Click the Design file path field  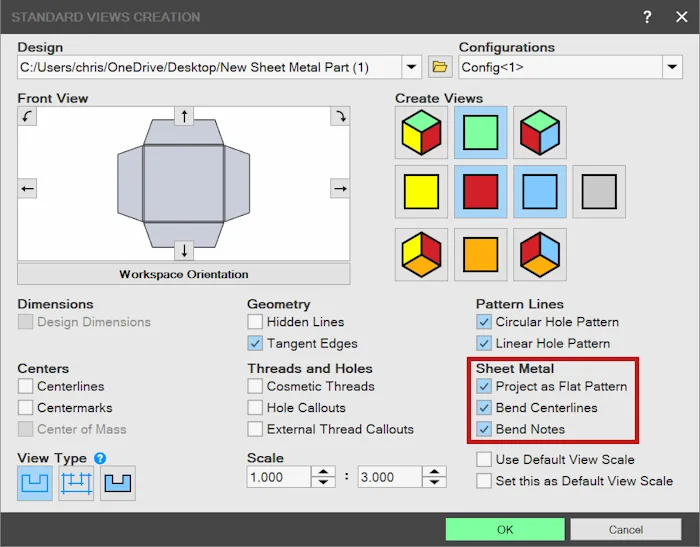(x=209, y=67)
